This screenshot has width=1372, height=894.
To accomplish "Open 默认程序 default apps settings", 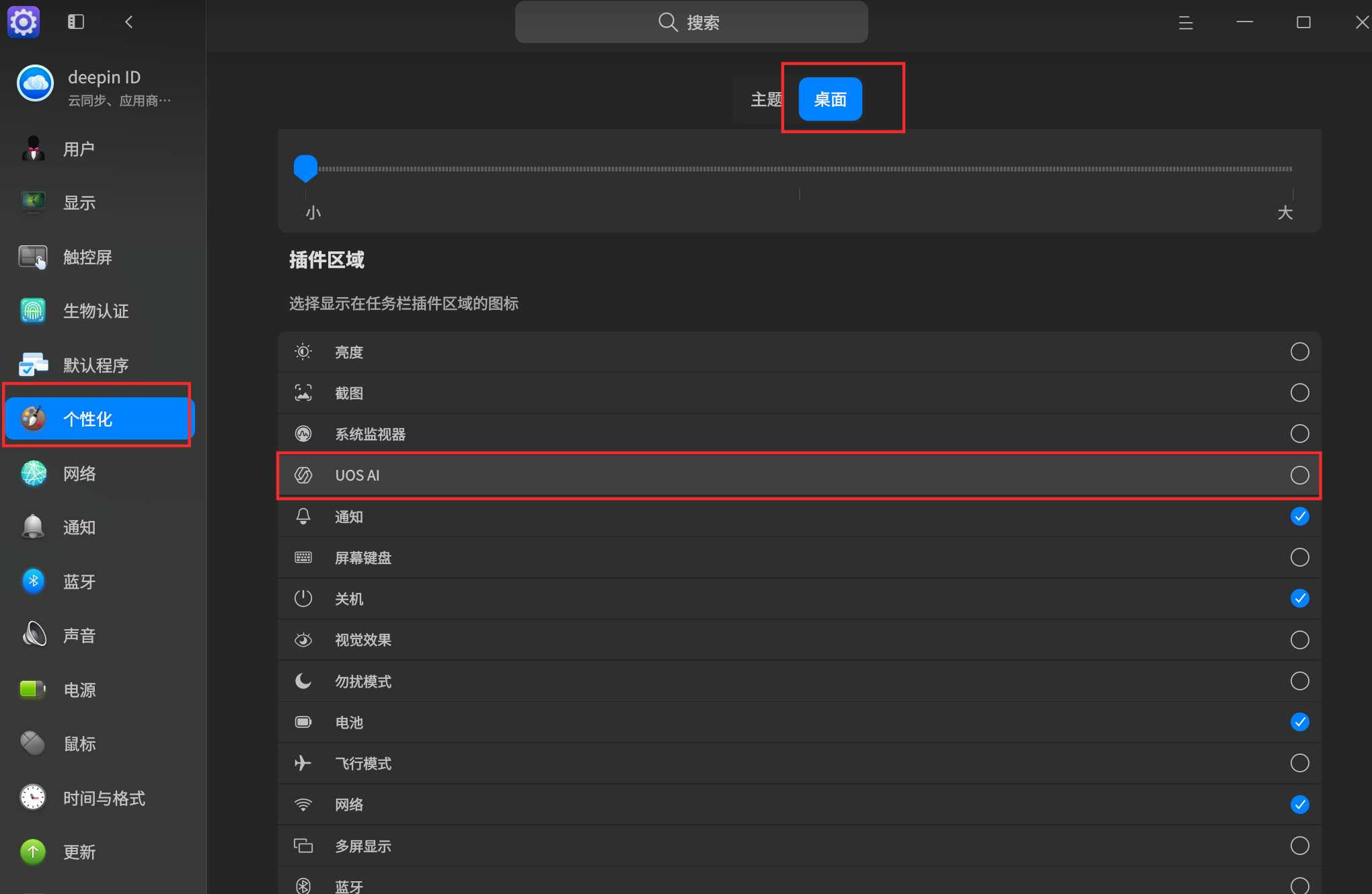I will pyautogui.click(x=98, y=365).
